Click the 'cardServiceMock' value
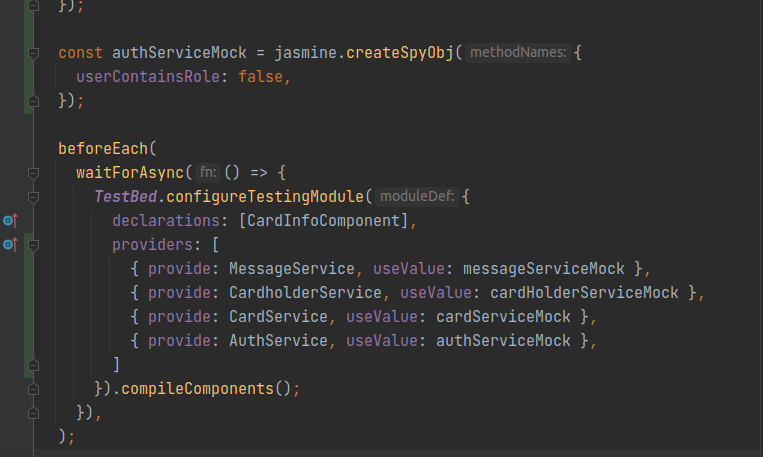 [503, 316]
